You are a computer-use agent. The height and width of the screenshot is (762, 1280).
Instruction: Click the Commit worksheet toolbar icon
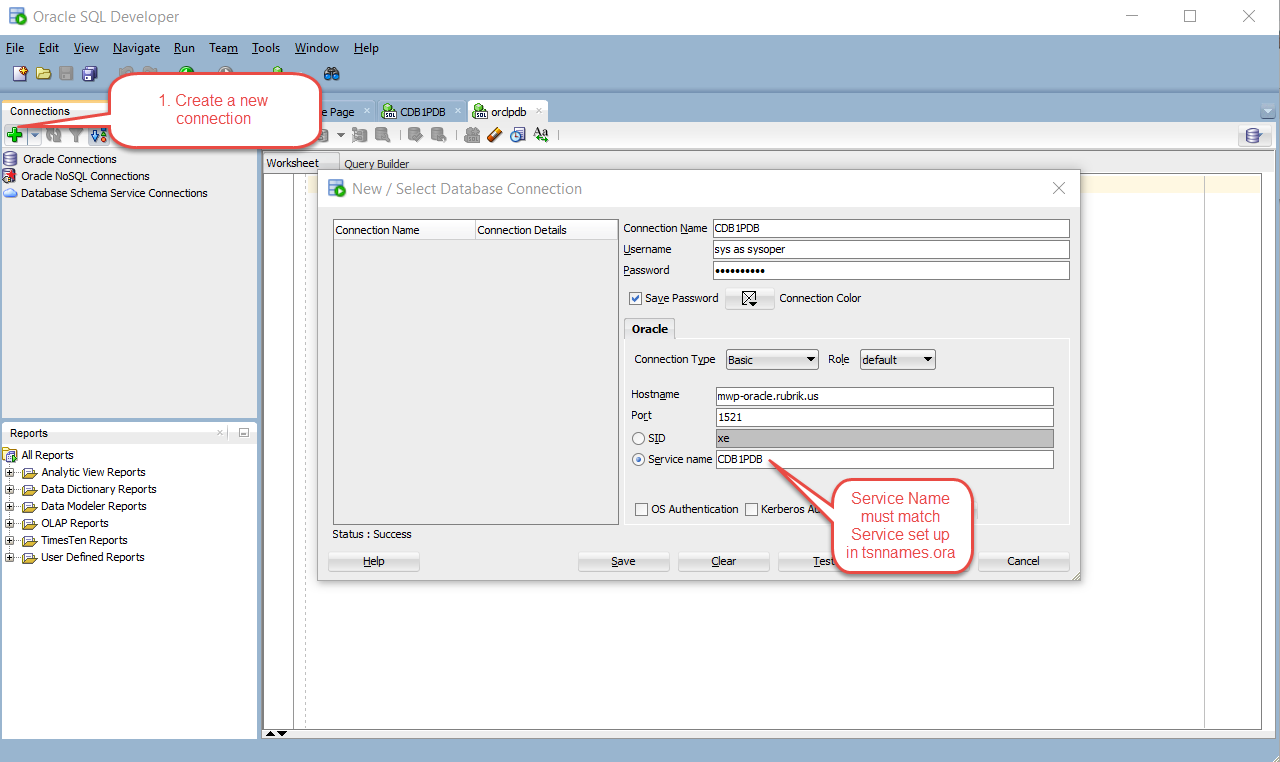tap(415, 135)
